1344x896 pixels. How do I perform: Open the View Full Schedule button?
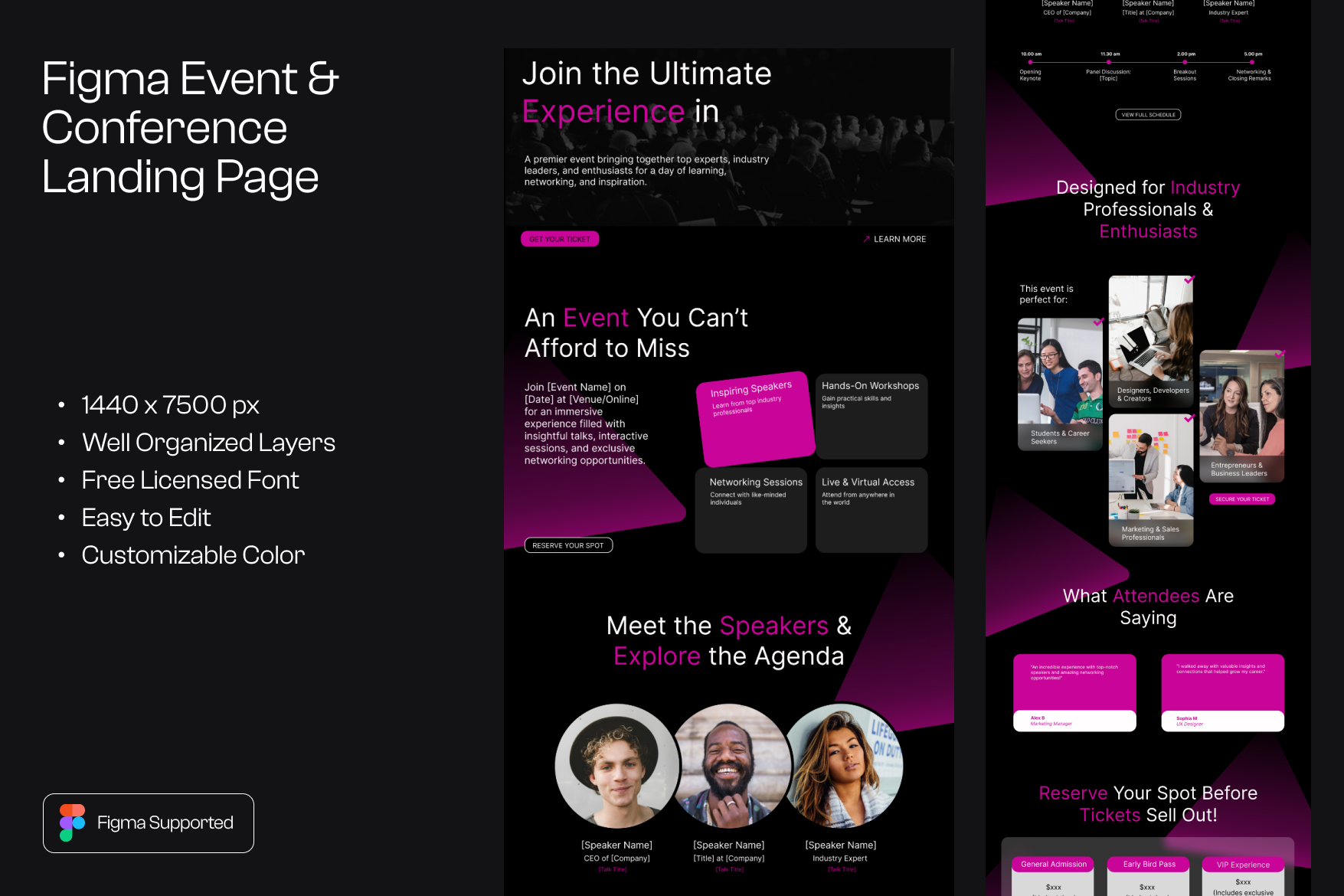click(x=1147, y=115)
